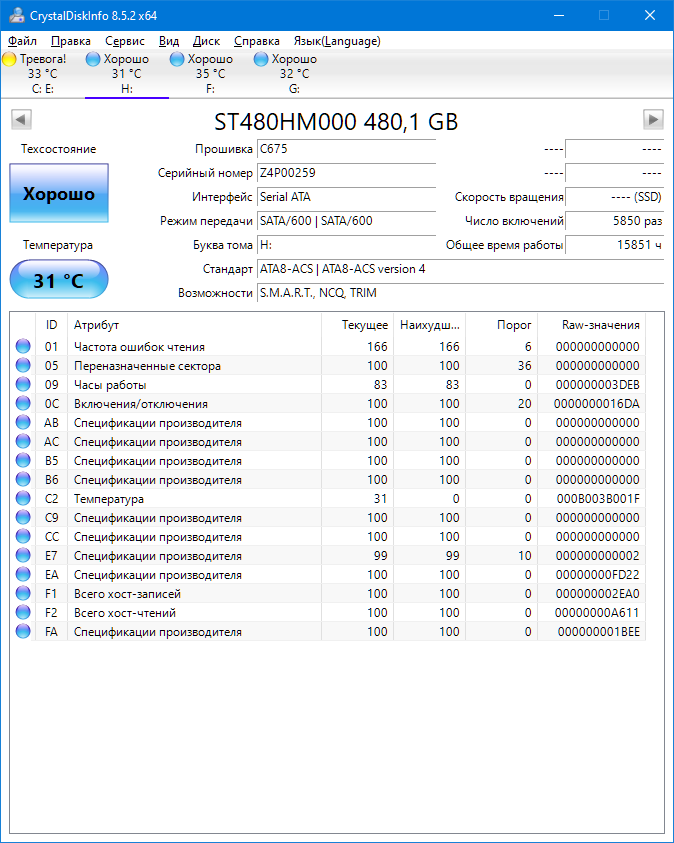Select the Хорошо 32 °C G: disk
The image size is (674, 843).
[294, 74]
